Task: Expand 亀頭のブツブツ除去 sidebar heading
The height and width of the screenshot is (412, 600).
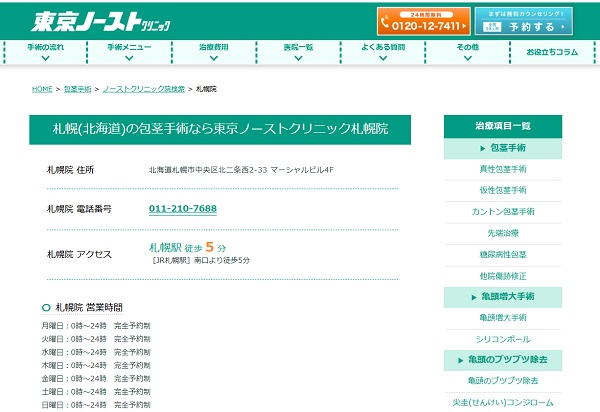Action: (503, 359)
